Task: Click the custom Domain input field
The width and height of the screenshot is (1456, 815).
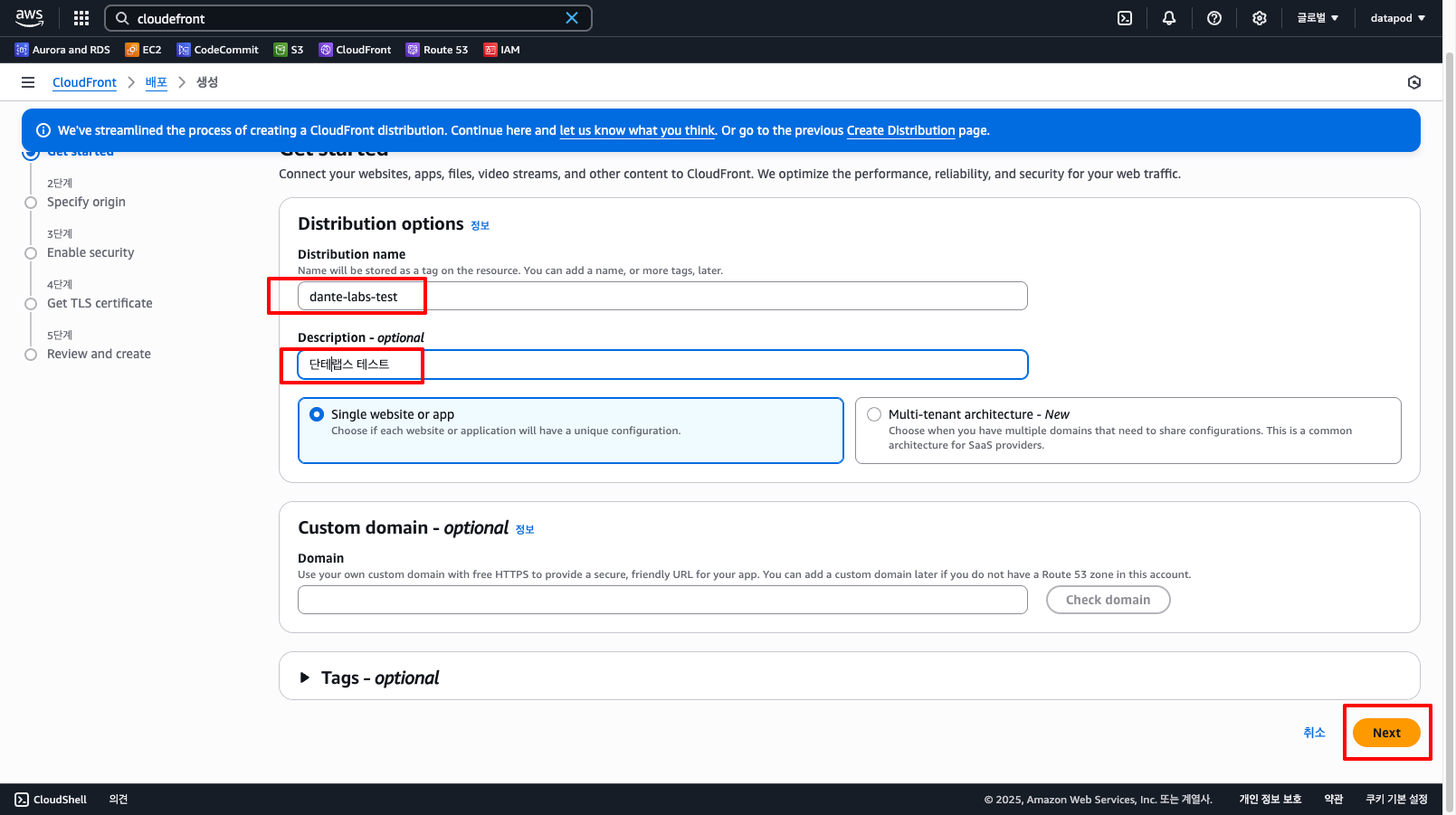Action: pyautogui.click(x=662, y=600)
